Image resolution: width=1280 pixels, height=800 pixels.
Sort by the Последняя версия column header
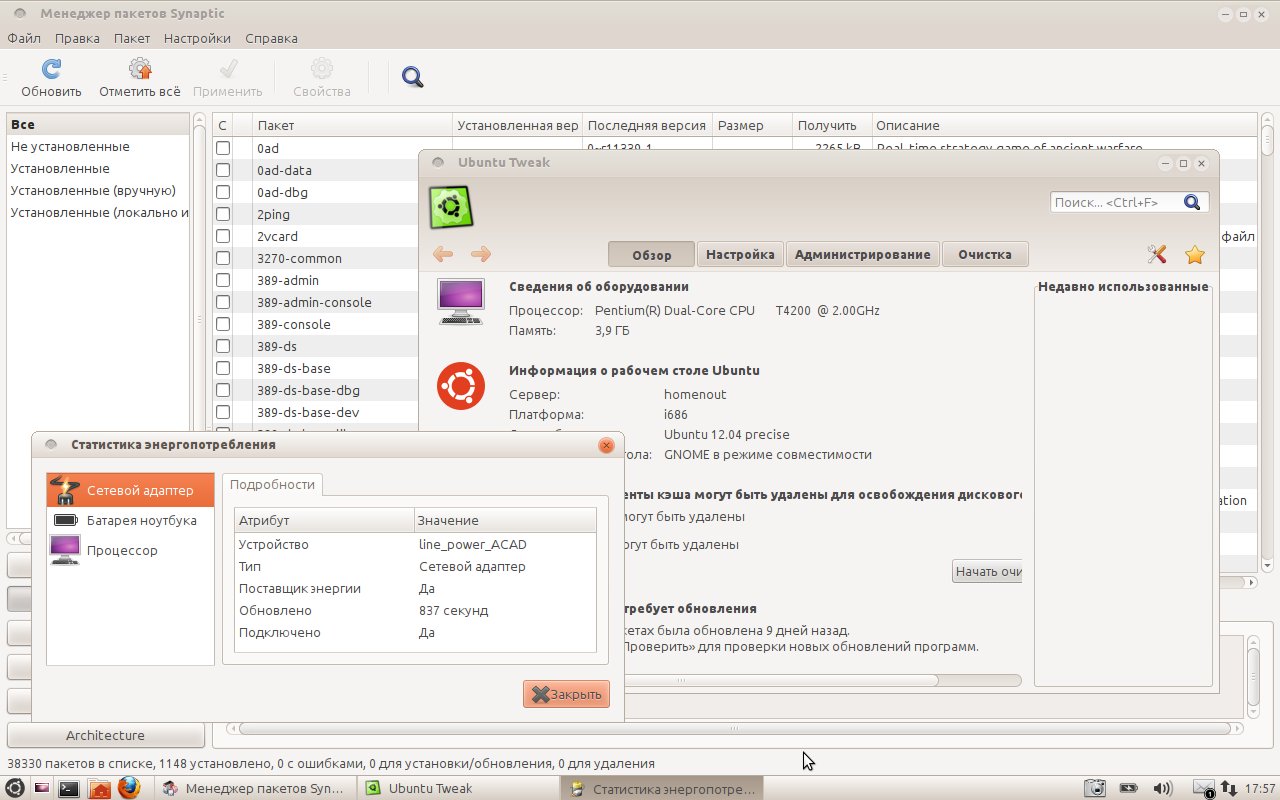[647, 125]
